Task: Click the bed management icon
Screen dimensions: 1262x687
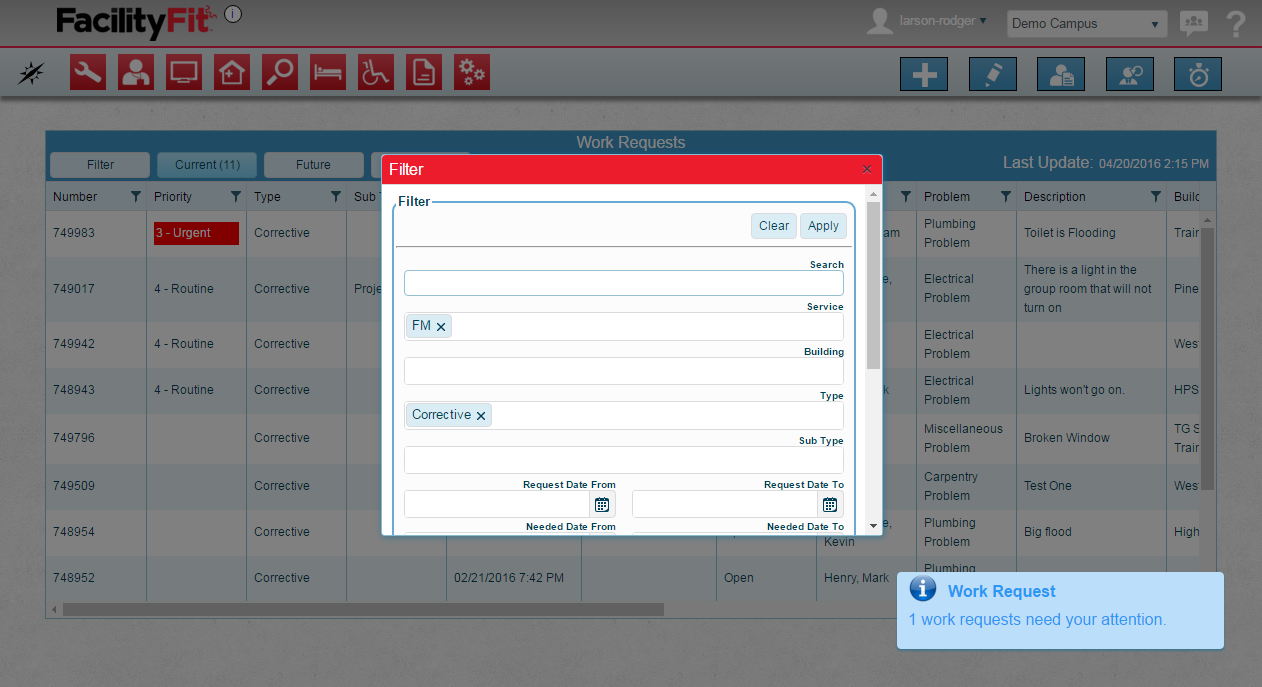Action: click(x=328, y=72)
